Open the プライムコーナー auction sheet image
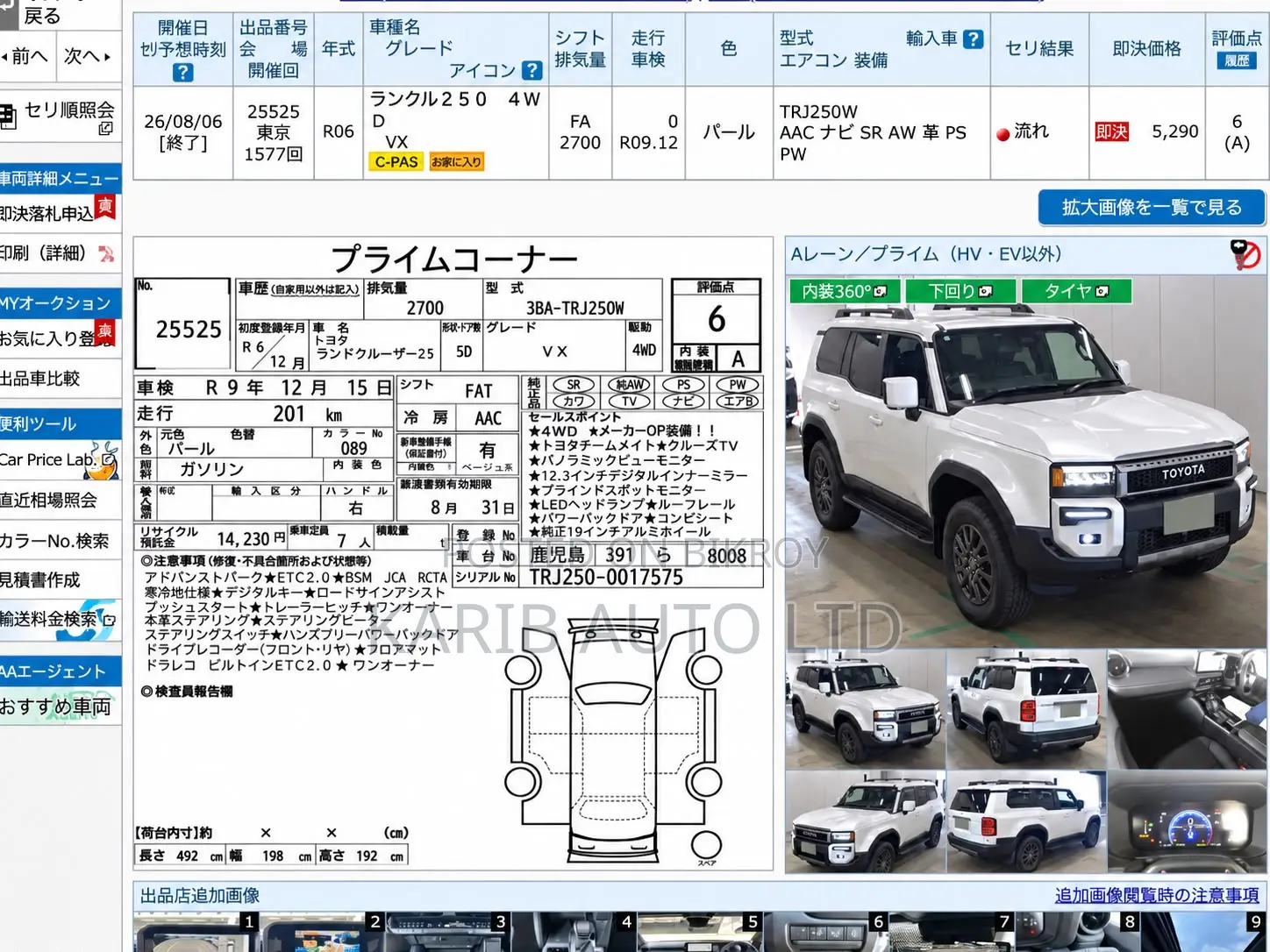1270x952 pixels. click(x=453, y=554)
